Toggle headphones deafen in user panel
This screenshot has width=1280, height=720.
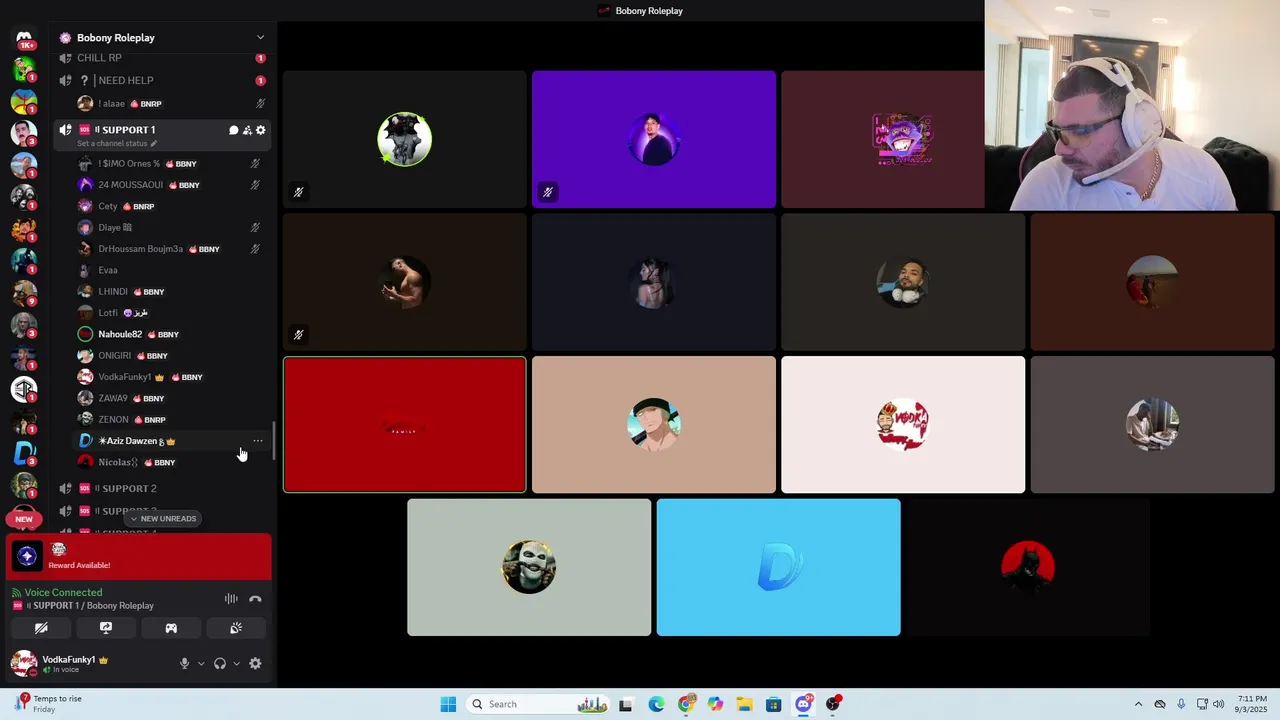pos(220,663)
